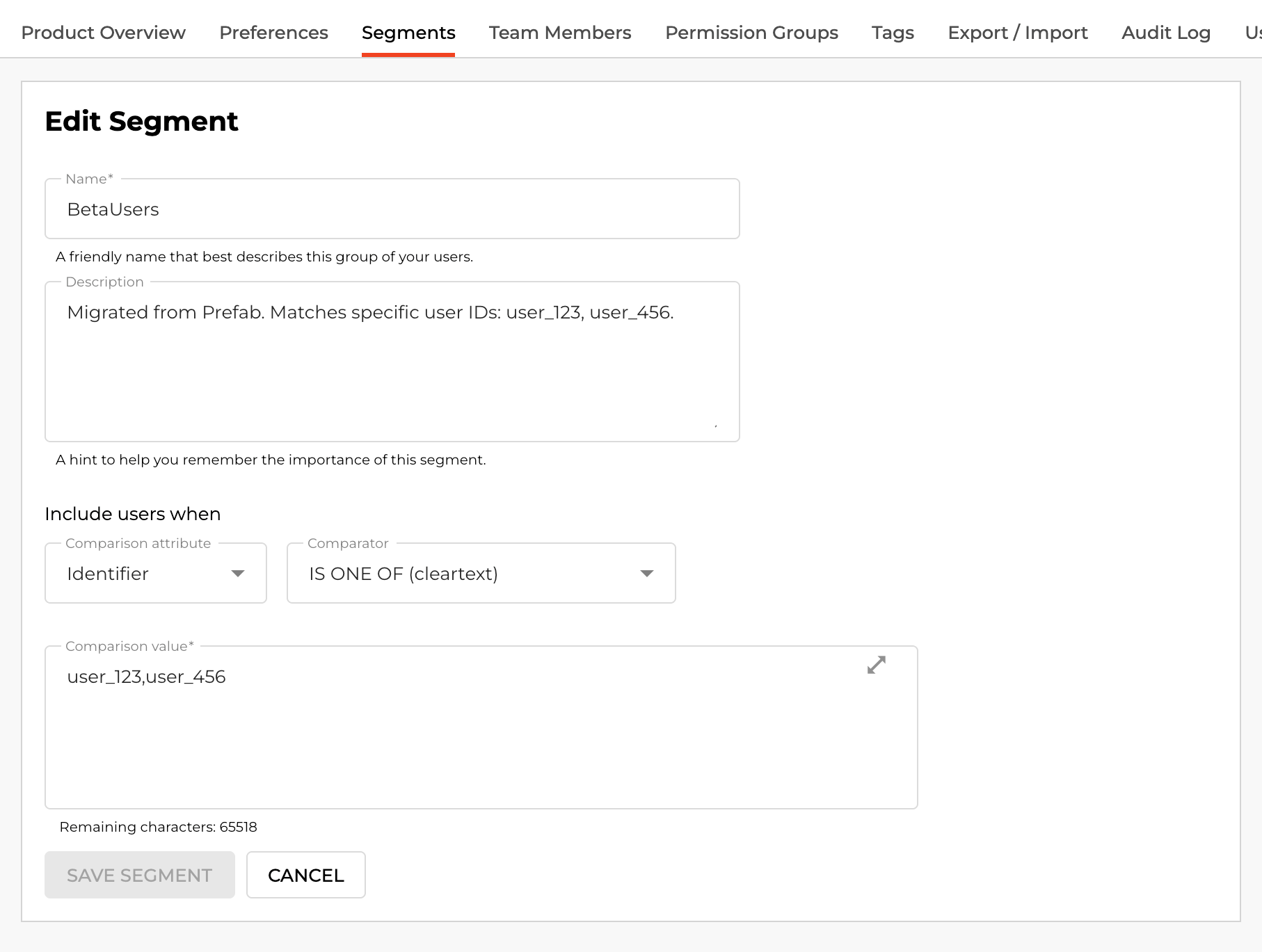Switch to the Tags tab

click(x=893, y=33)
